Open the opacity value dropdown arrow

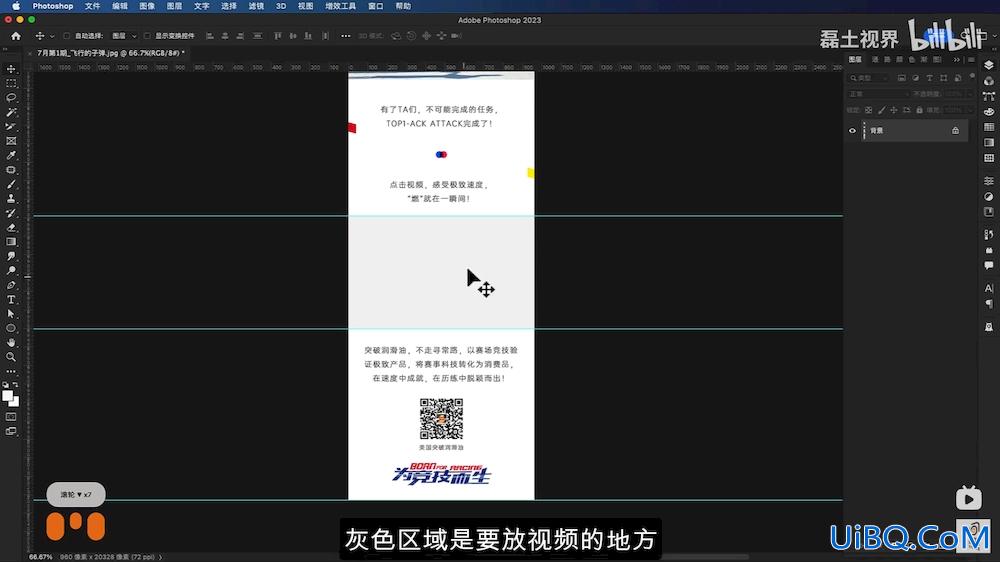969,94
